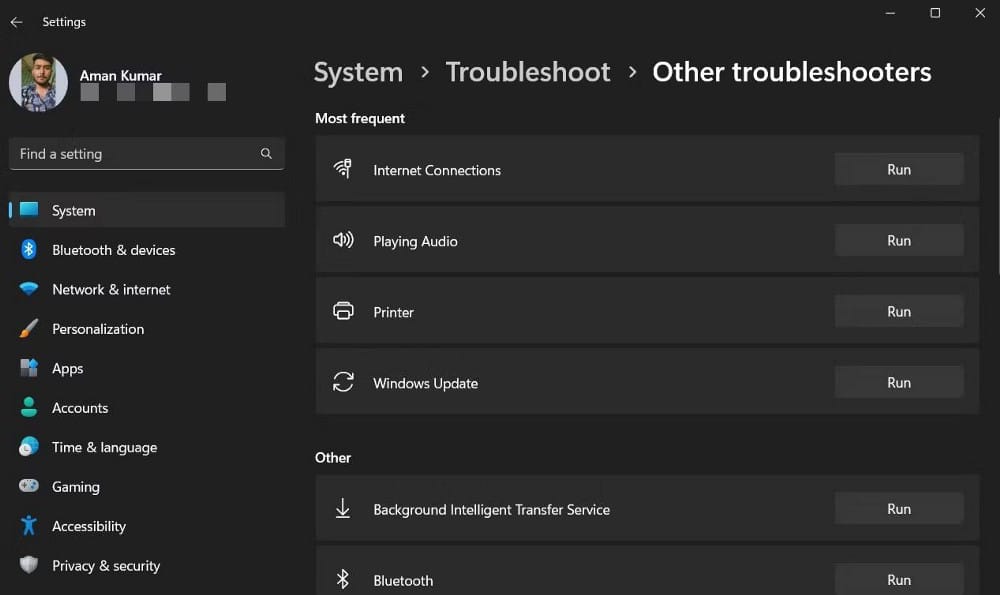Run the Windows Update troubleshooter
The width and height of the screenshot is (1000, 595).
click(898, 382)
